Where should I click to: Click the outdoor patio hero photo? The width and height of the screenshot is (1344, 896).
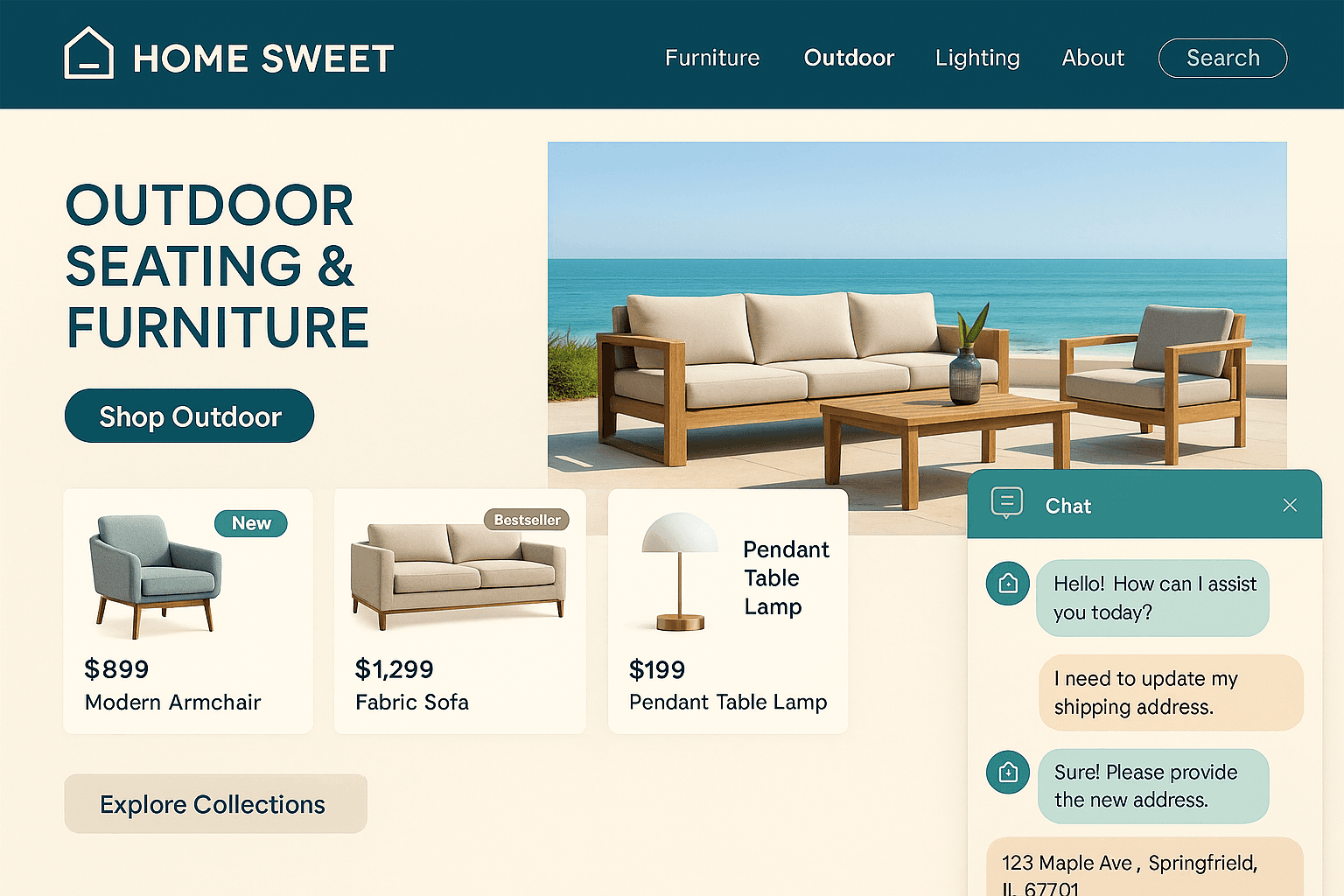916,306
